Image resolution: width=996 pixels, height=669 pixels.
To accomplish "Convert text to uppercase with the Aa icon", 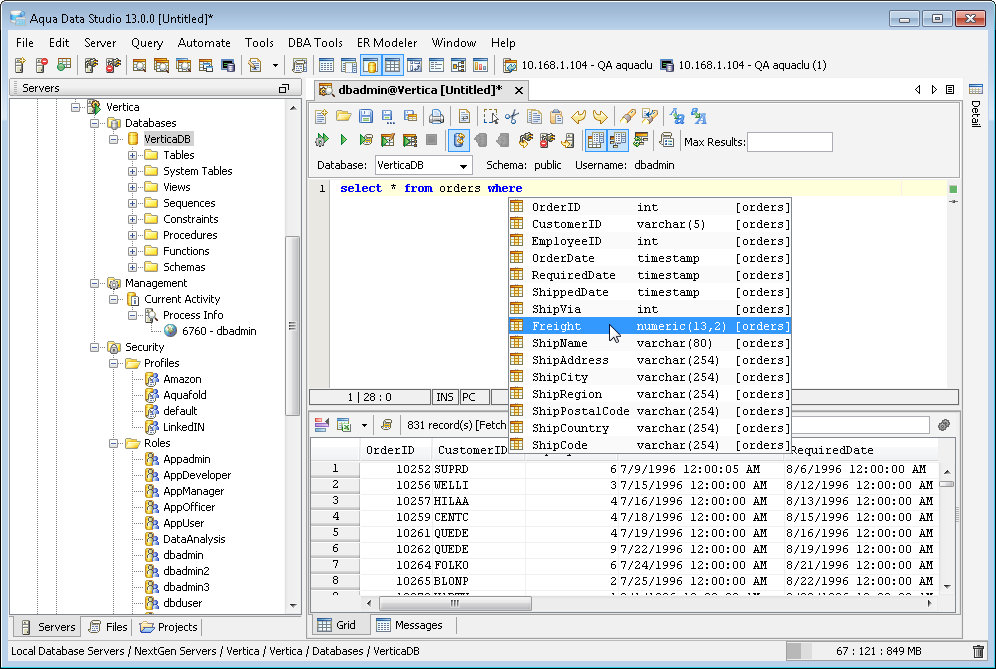I will click(677, 116).
